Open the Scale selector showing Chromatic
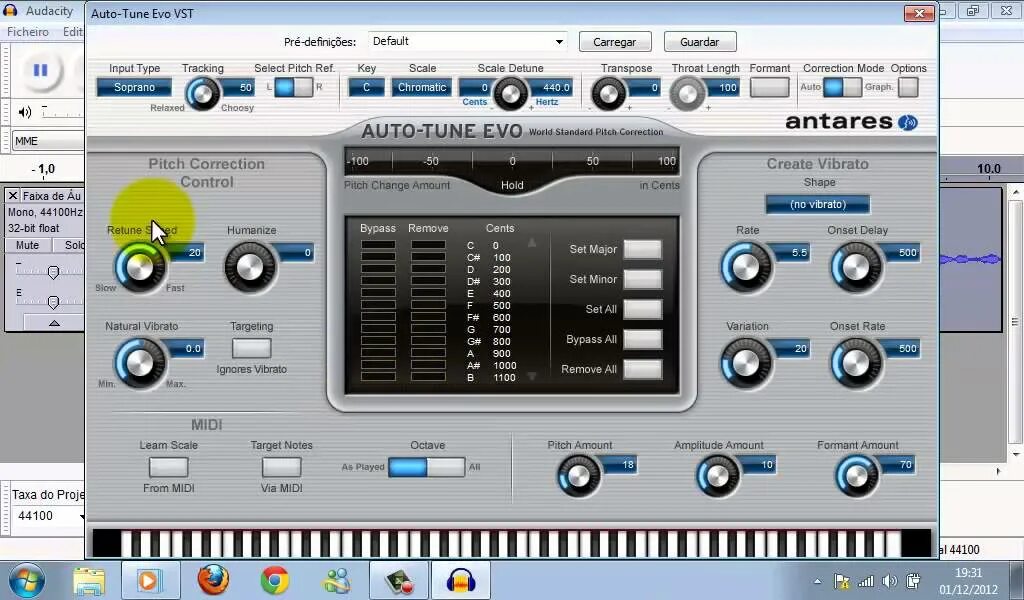1024x600 pixels. [x=422, y=87]
